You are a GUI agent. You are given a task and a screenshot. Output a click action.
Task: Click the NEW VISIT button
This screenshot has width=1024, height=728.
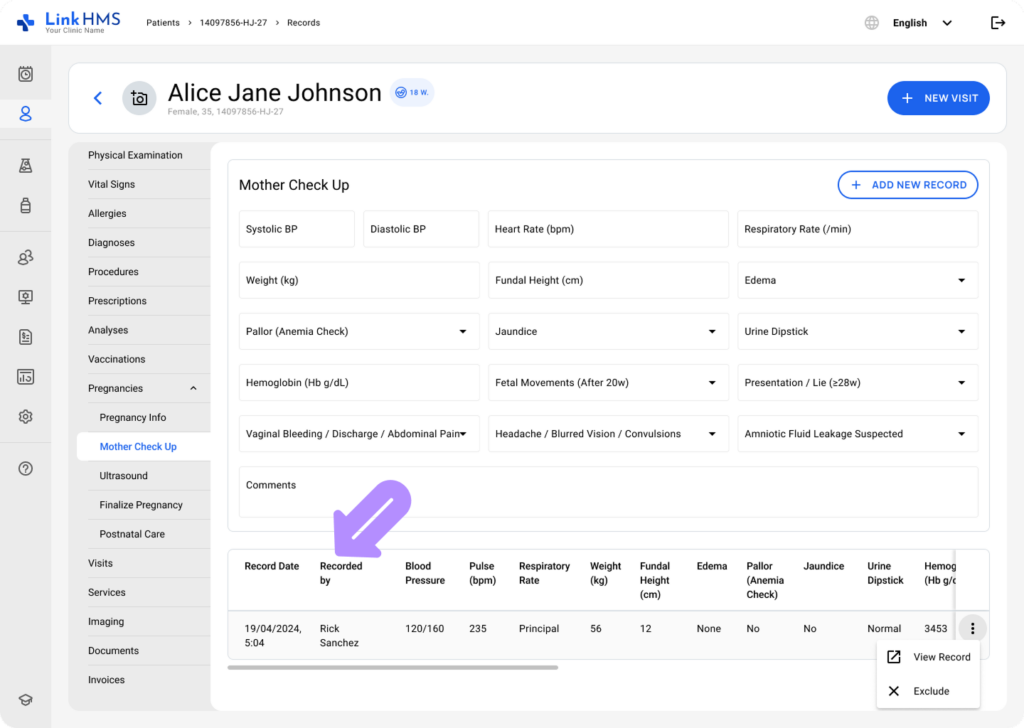click(x=938, y=98)
